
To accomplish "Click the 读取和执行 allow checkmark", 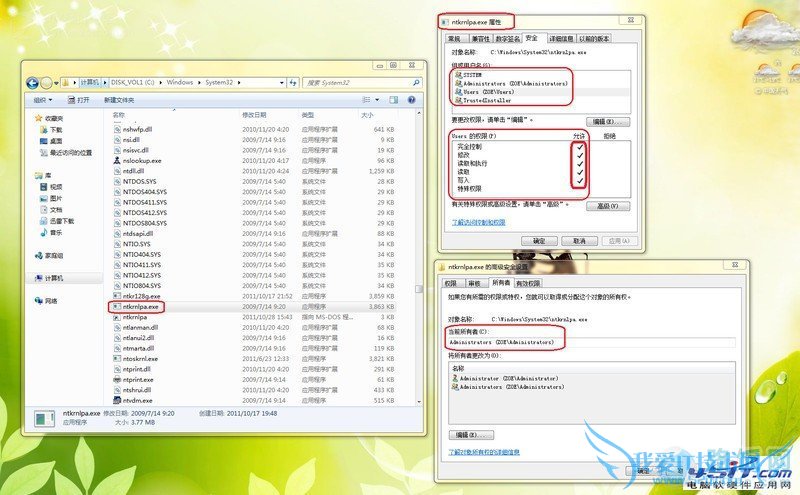I will click(580, 164).
